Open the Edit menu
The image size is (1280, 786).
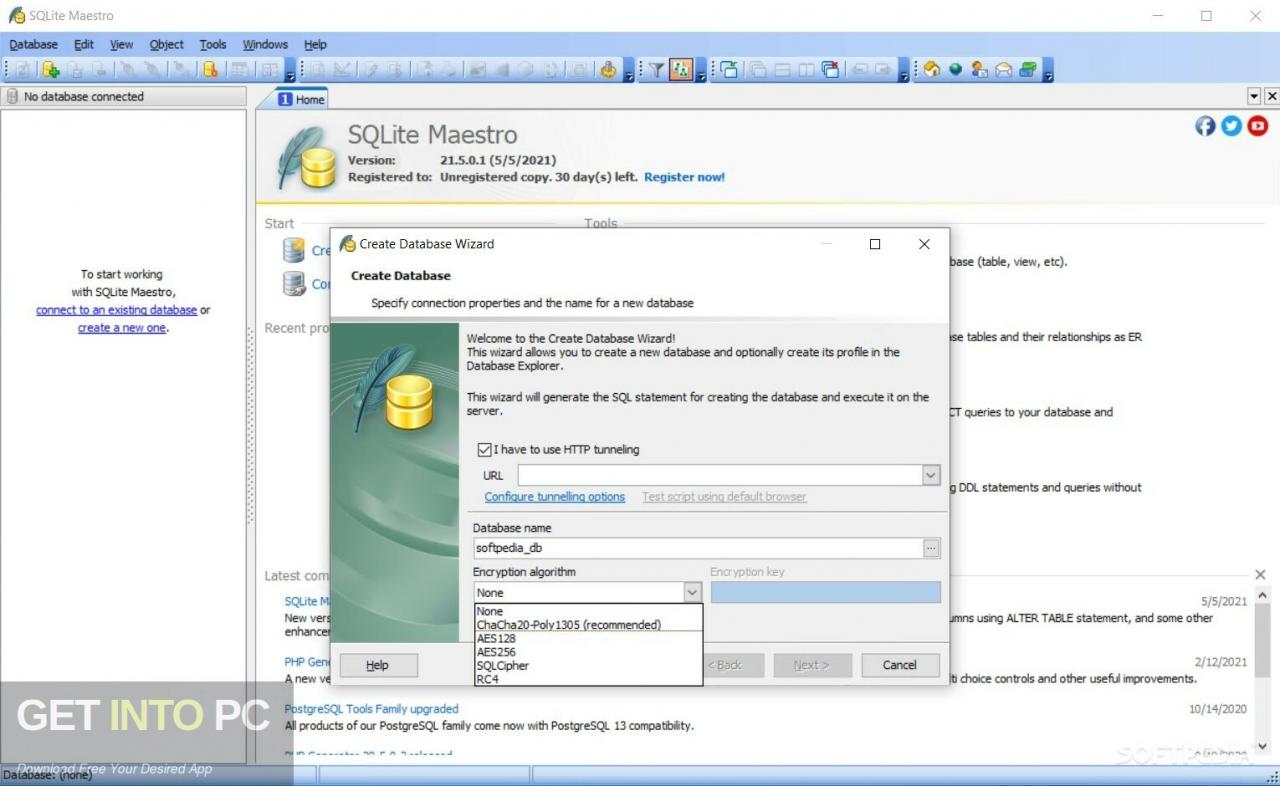tap(84, 44)
